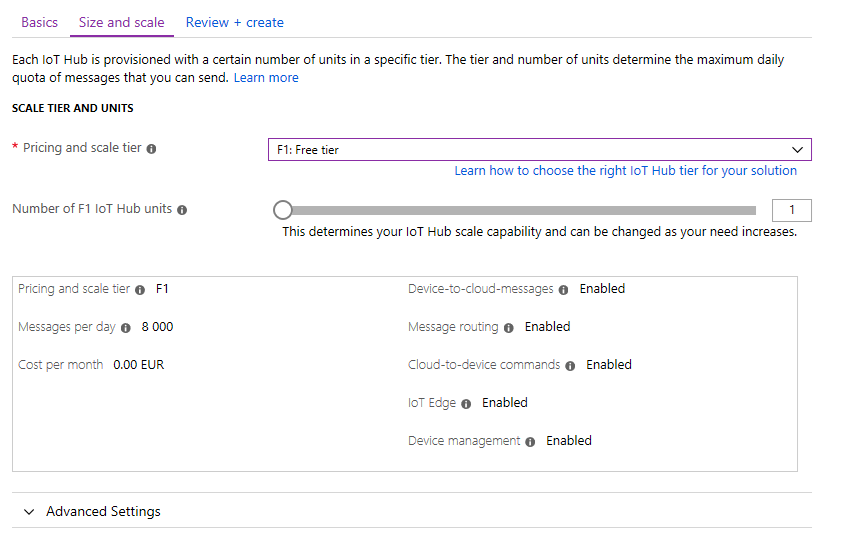Viewport: 848px width, 544px height.
Task: Click 'Enabled' next to Message routing
Action: [547, 327]
